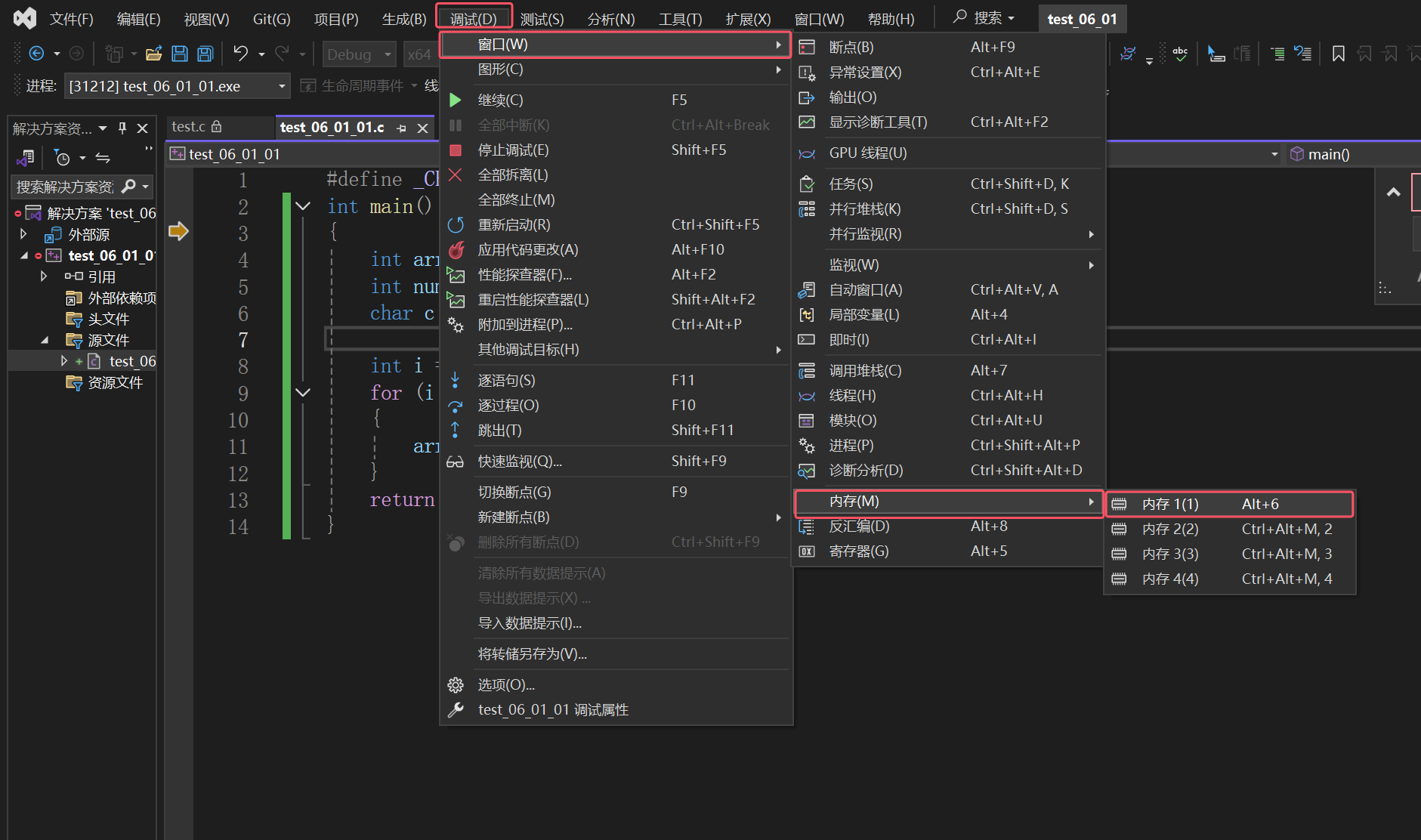This screenshot has height=840, width=1421.
Task: Collapse the main() function code block
Action: [303, 206]
